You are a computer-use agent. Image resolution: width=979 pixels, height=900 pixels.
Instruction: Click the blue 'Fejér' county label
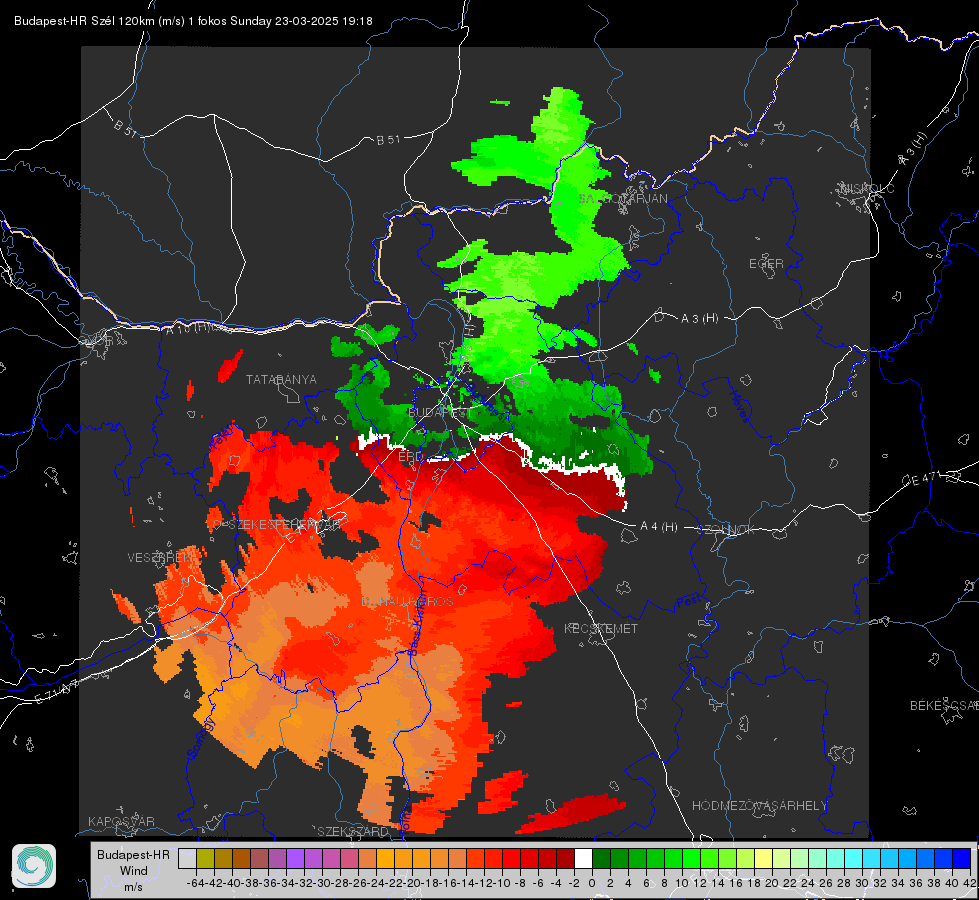[x=222, y=436]
